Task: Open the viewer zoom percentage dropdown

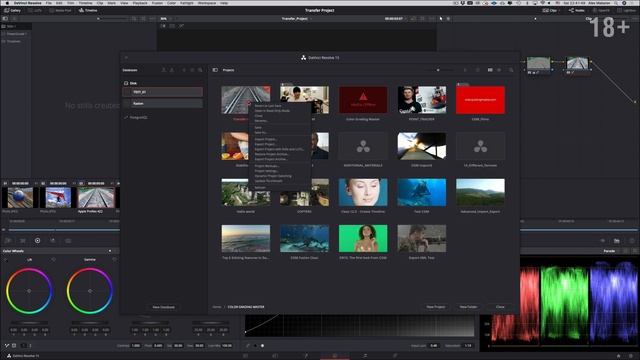Action: pos(166,19)
